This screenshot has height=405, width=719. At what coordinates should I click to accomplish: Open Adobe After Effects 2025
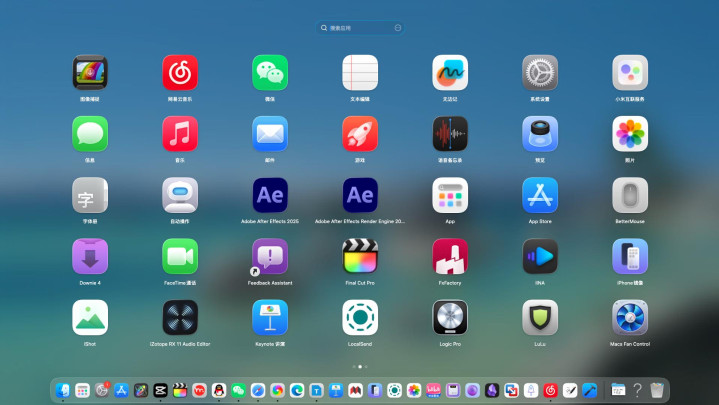[x=270, y=195]
